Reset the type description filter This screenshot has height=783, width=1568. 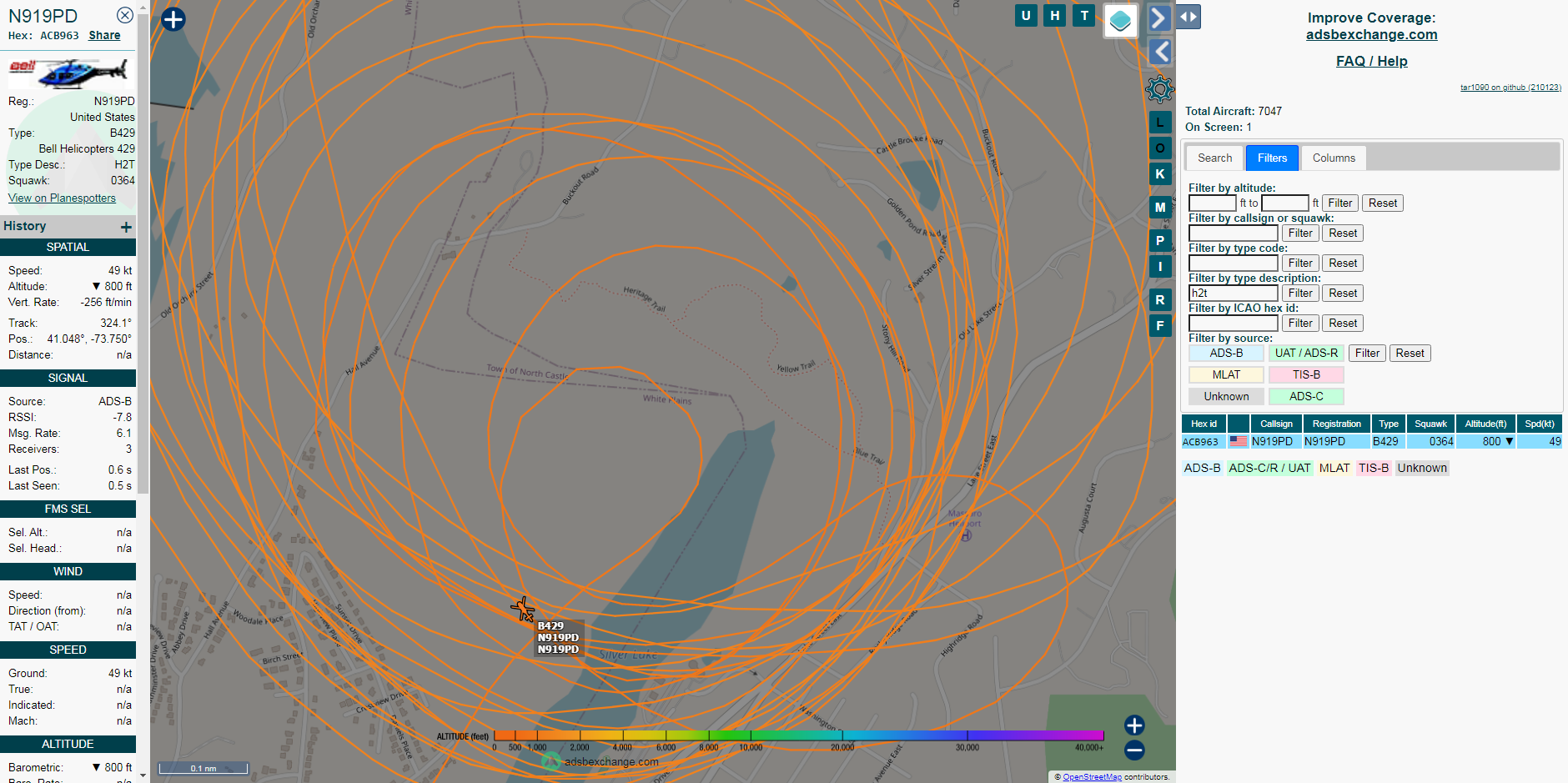[x=1343, y=293]
